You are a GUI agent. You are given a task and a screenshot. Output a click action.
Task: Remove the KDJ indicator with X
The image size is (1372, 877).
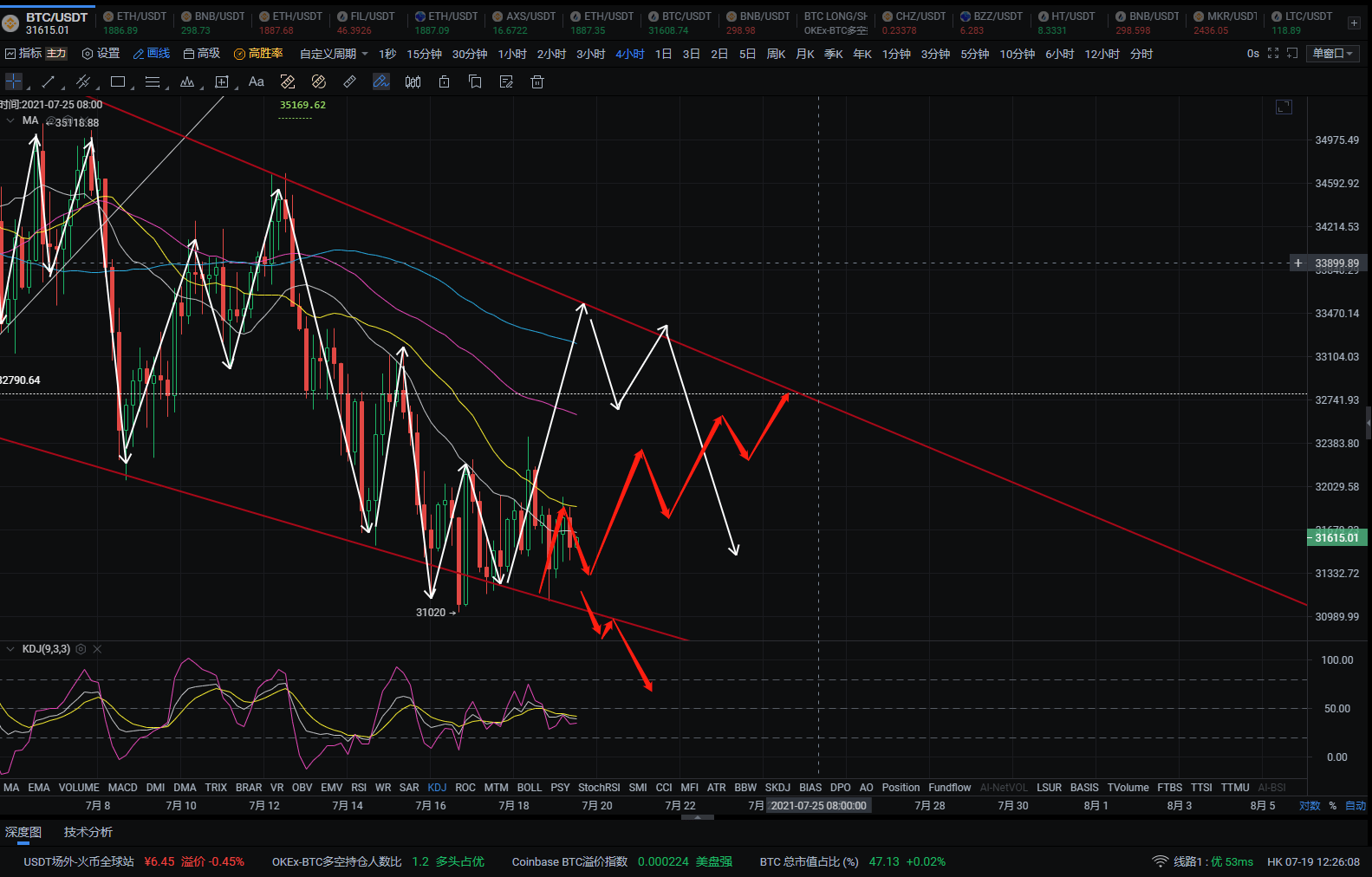[97, 649]
